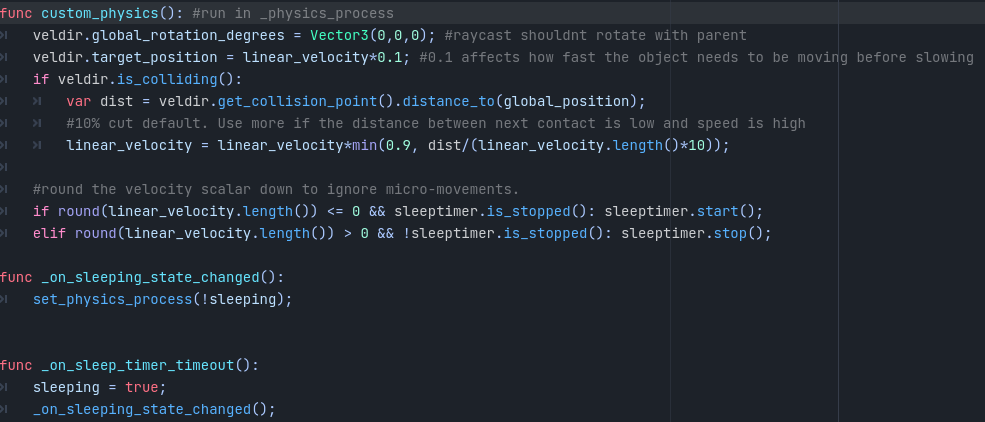Click the is_colliding method call
The width and height of the screenshot is (985, 422).
click(x=167, y=79)
